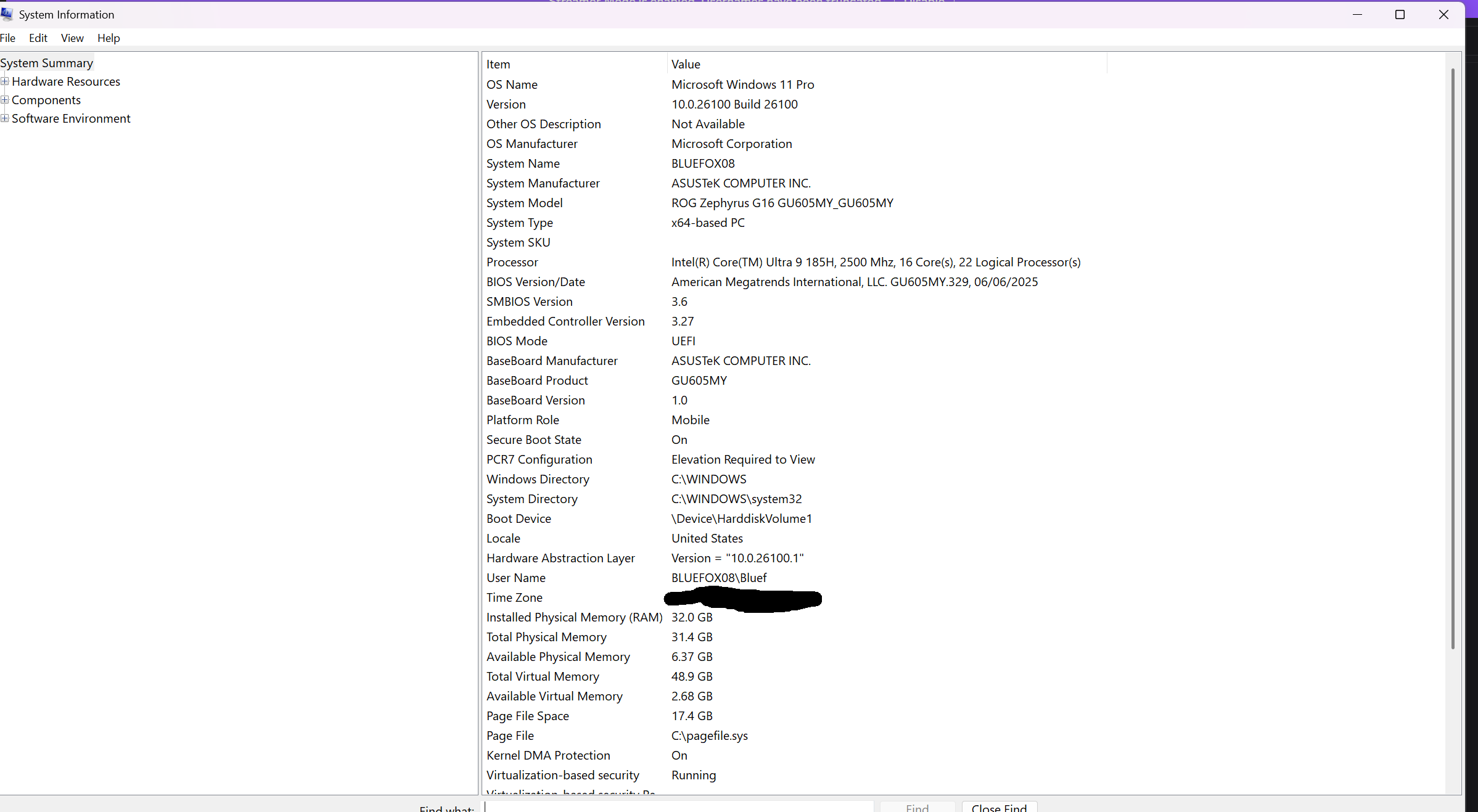Open the Help menu
This screenshot has width=1478, height=812.
[109, 38]
